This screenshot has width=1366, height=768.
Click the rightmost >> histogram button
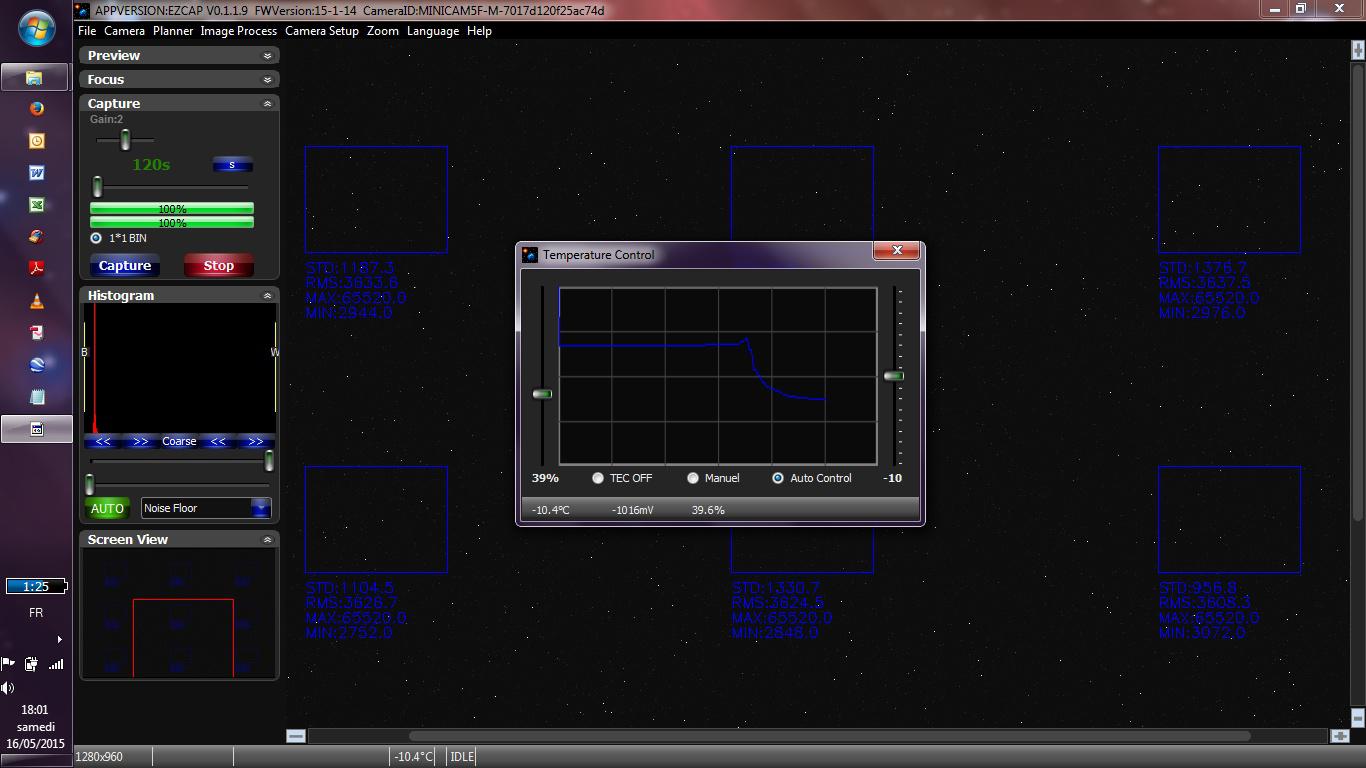(255, 441)
